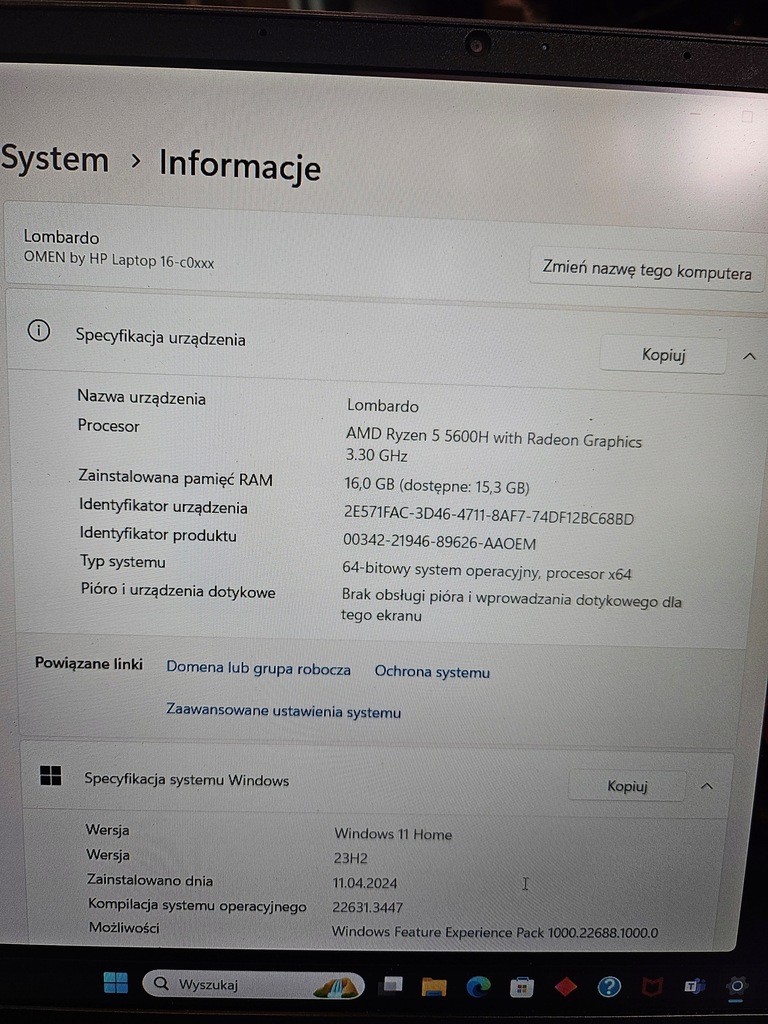Click the Lombardo computer name at top

click(61, 236)
